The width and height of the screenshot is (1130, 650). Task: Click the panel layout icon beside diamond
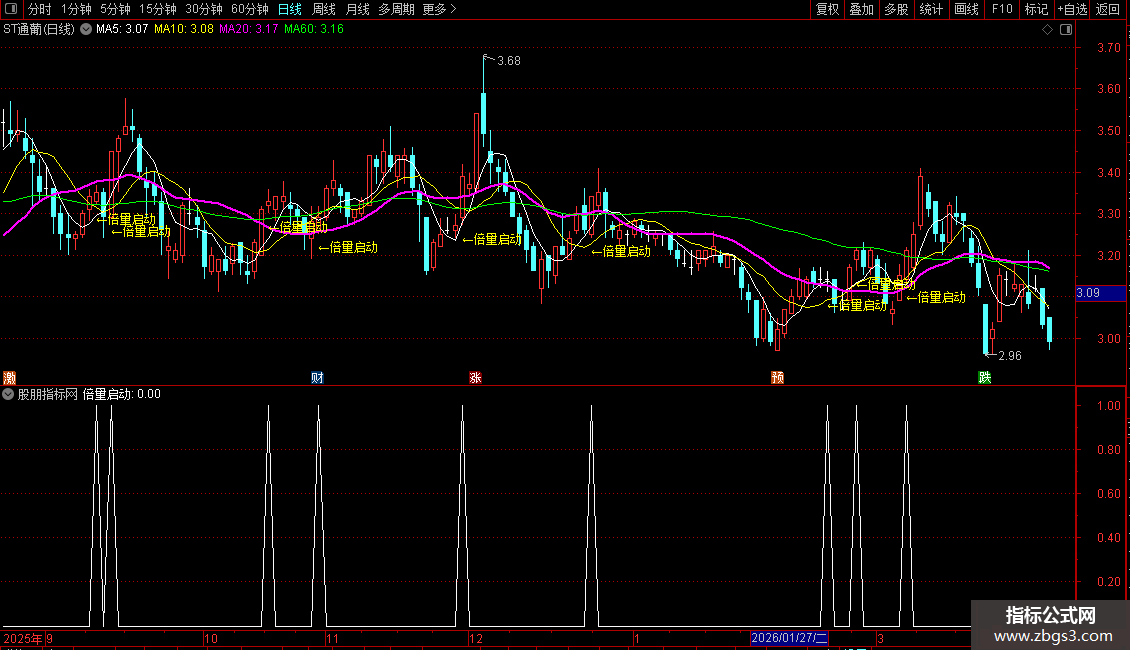tap(1067, 30)
